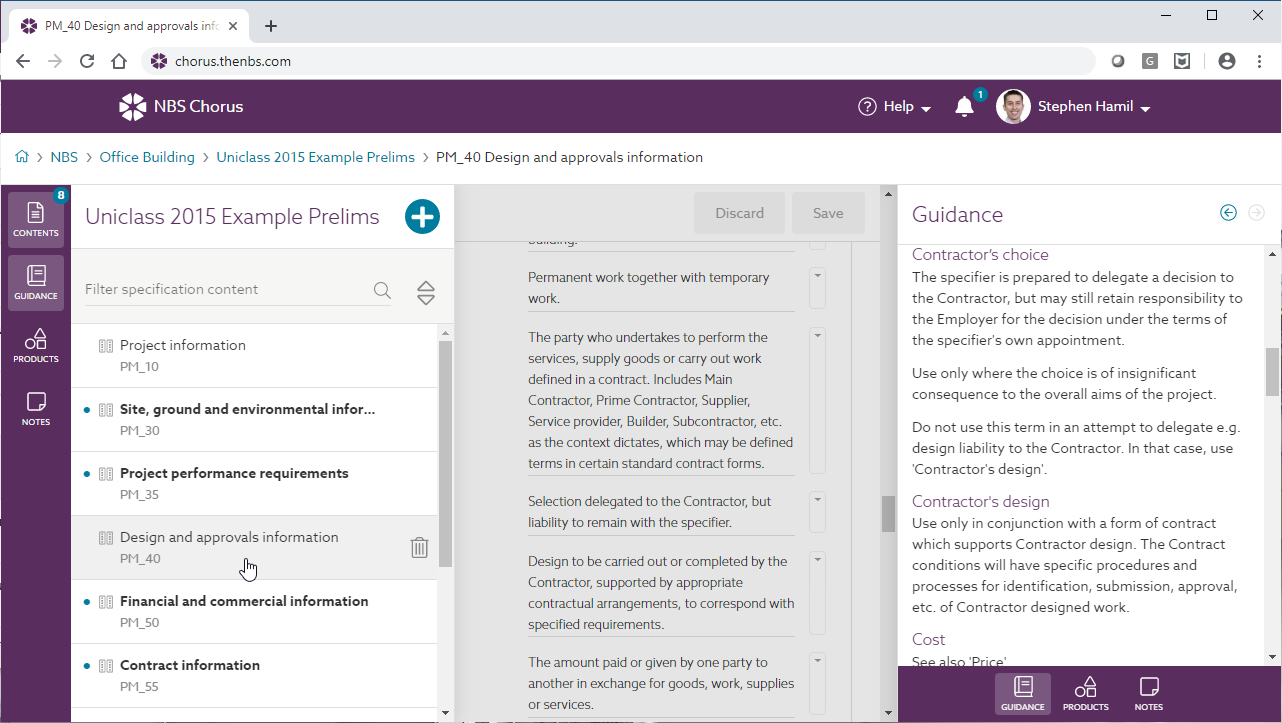Click browser profile account icon

click(x=1227, y=61)
